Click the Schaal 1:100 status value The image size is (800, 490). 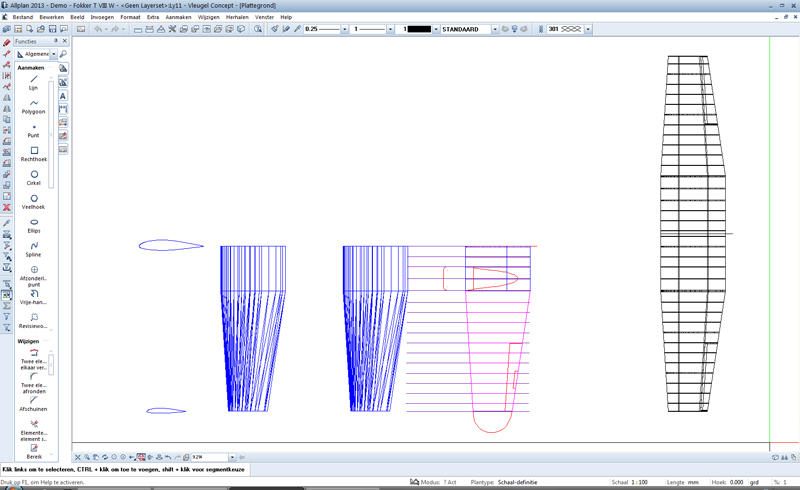click(x=639, y=482)
